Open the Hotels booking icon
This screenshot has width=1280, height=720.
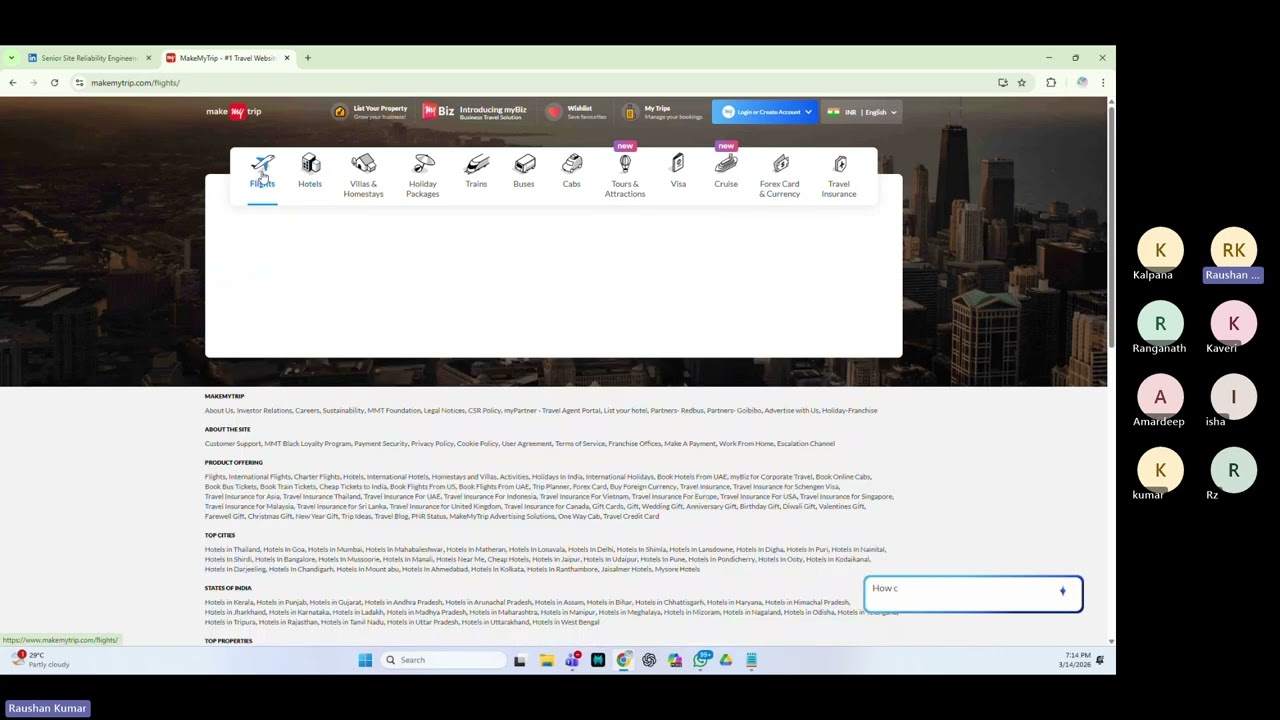point(310,164)
